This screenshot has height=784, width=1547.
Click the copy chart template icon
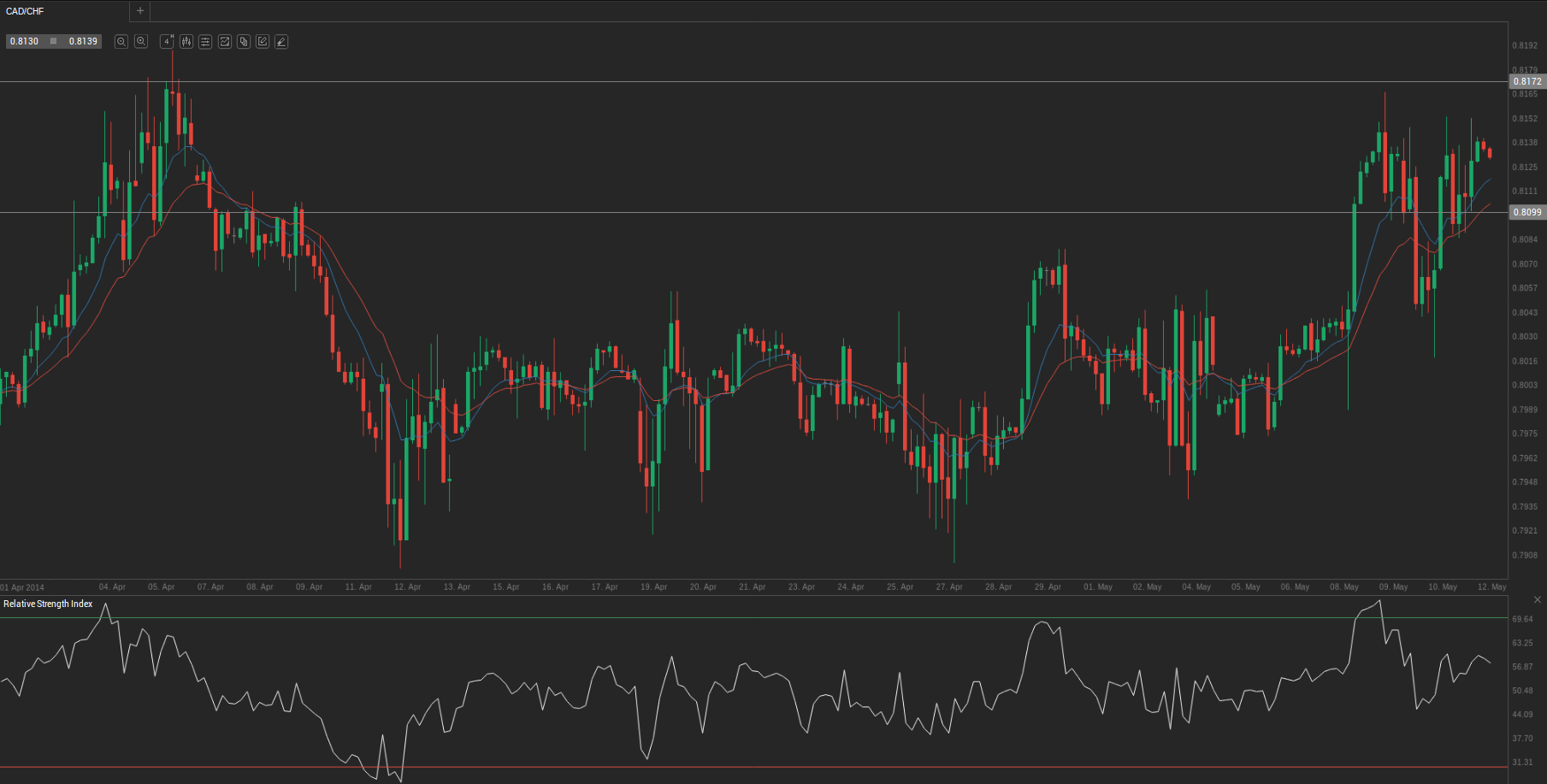244,42
